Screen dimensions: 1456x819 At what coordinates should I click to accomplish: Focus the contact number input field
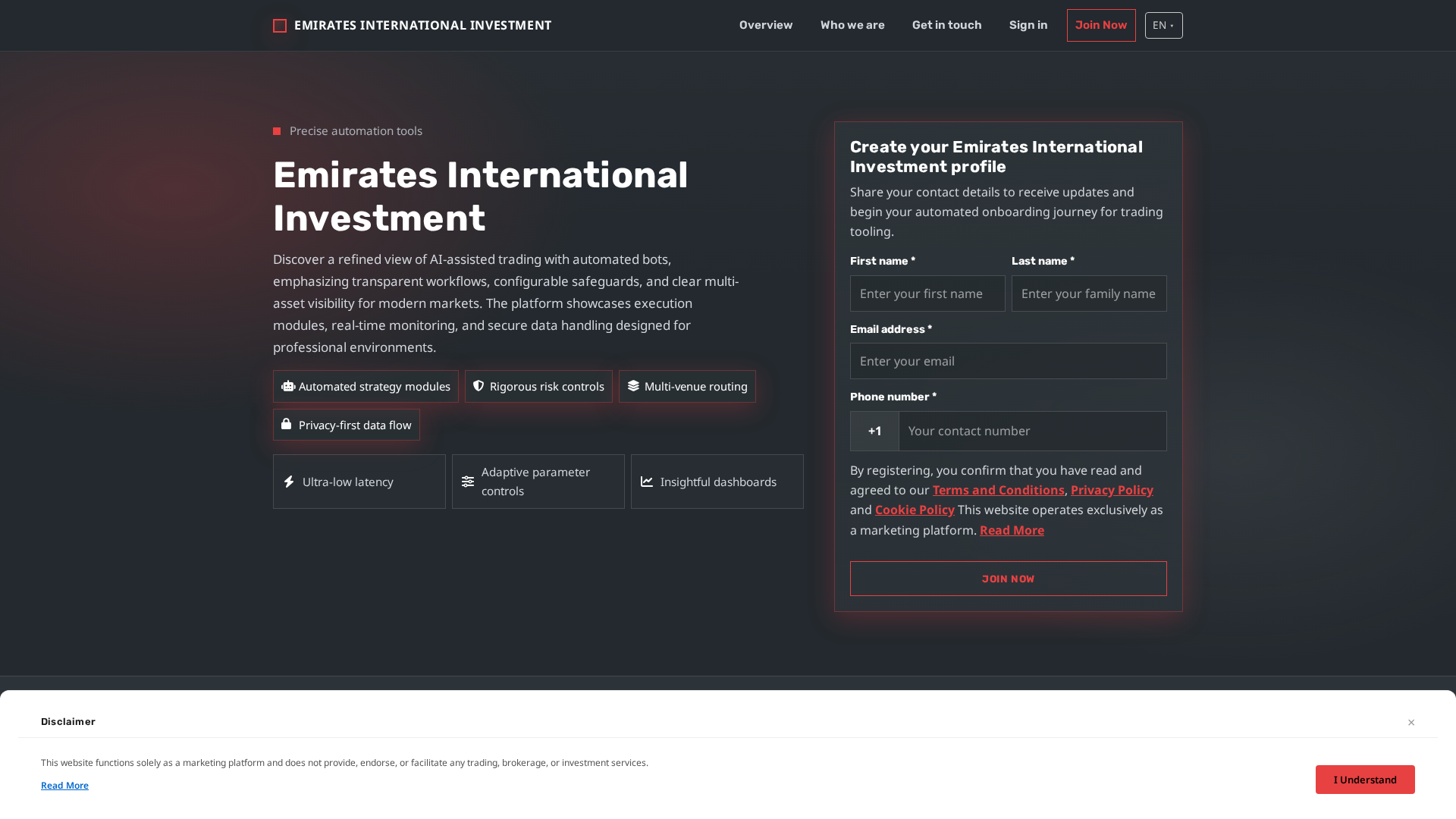pyautogui.click(x=1033, y=431)
